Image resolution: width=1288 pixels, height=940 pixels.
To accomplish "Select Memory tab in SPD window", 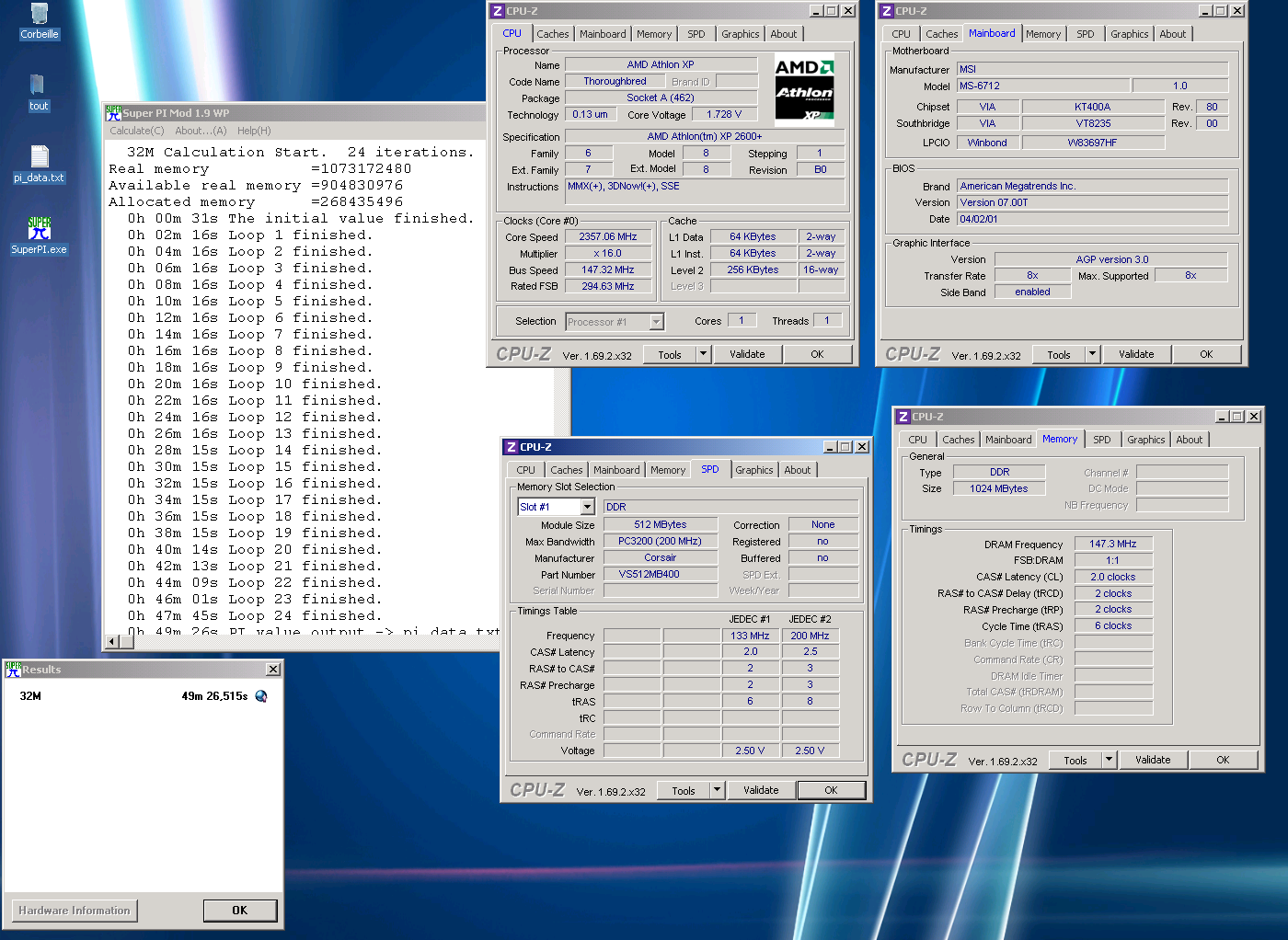I will pyautogui.click(x=668, y=470).
